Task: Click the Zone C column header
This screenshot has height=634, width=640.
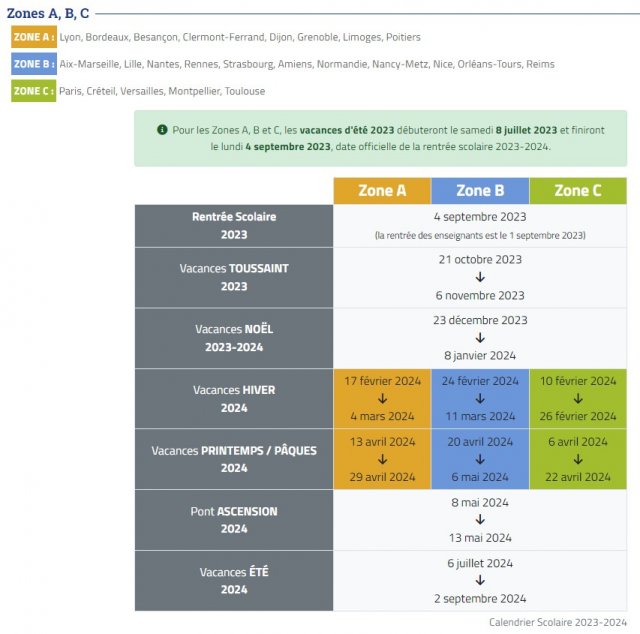Action: click(578, 191)
